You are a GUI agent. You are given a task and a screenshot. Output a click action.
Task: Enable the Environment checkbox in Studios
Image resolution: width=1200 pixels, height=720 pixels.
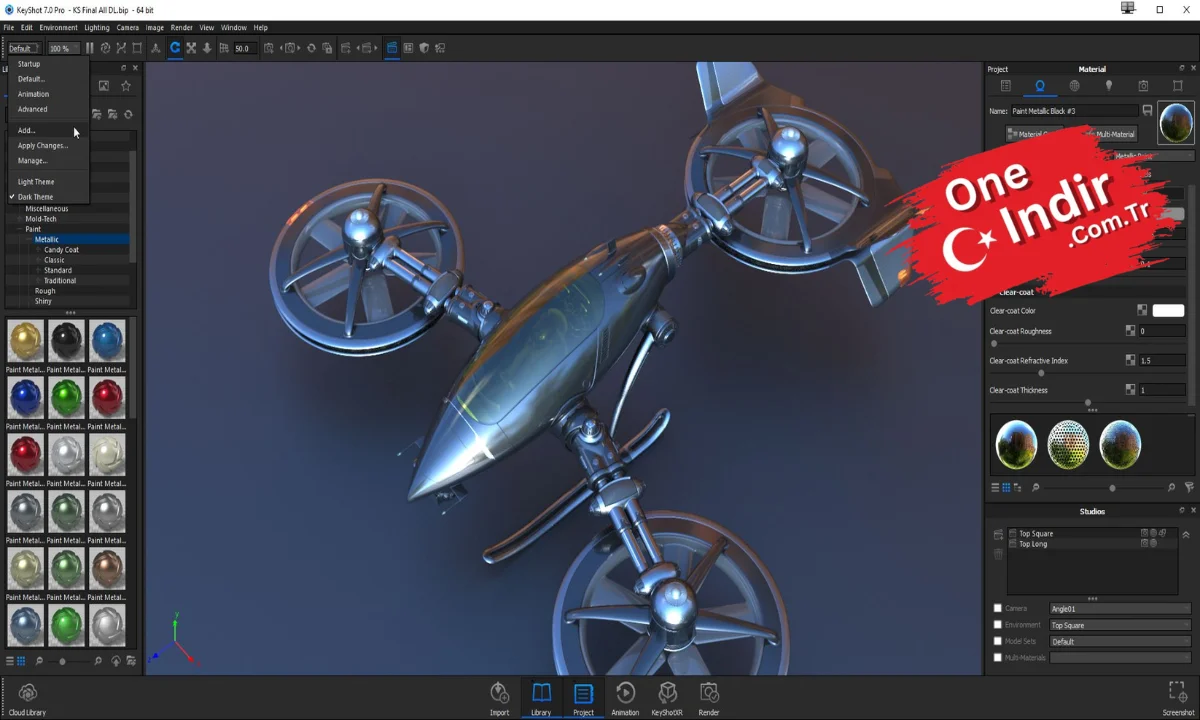[x=997, y=624]
